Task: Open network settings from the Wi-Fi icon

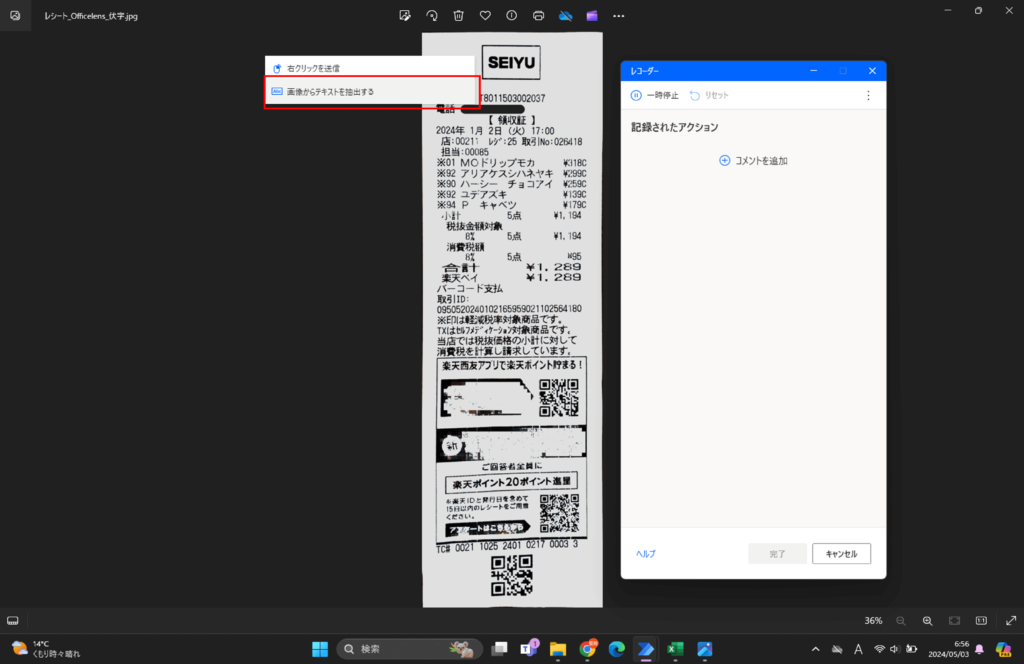Action: (880, 649)
